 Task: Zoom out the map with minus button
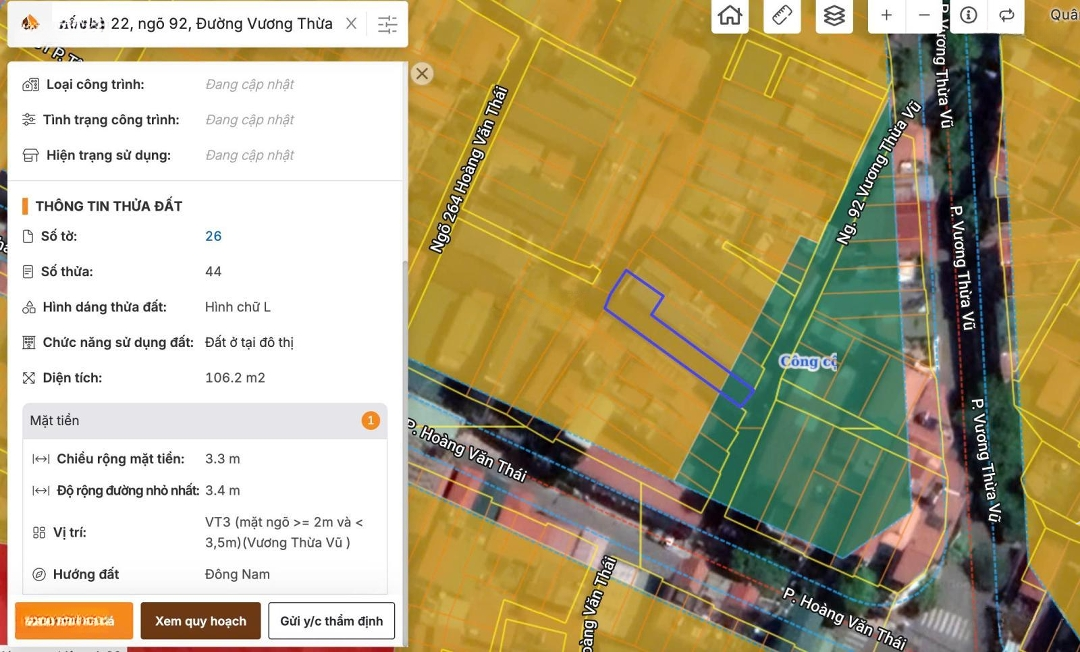point(924,15)
